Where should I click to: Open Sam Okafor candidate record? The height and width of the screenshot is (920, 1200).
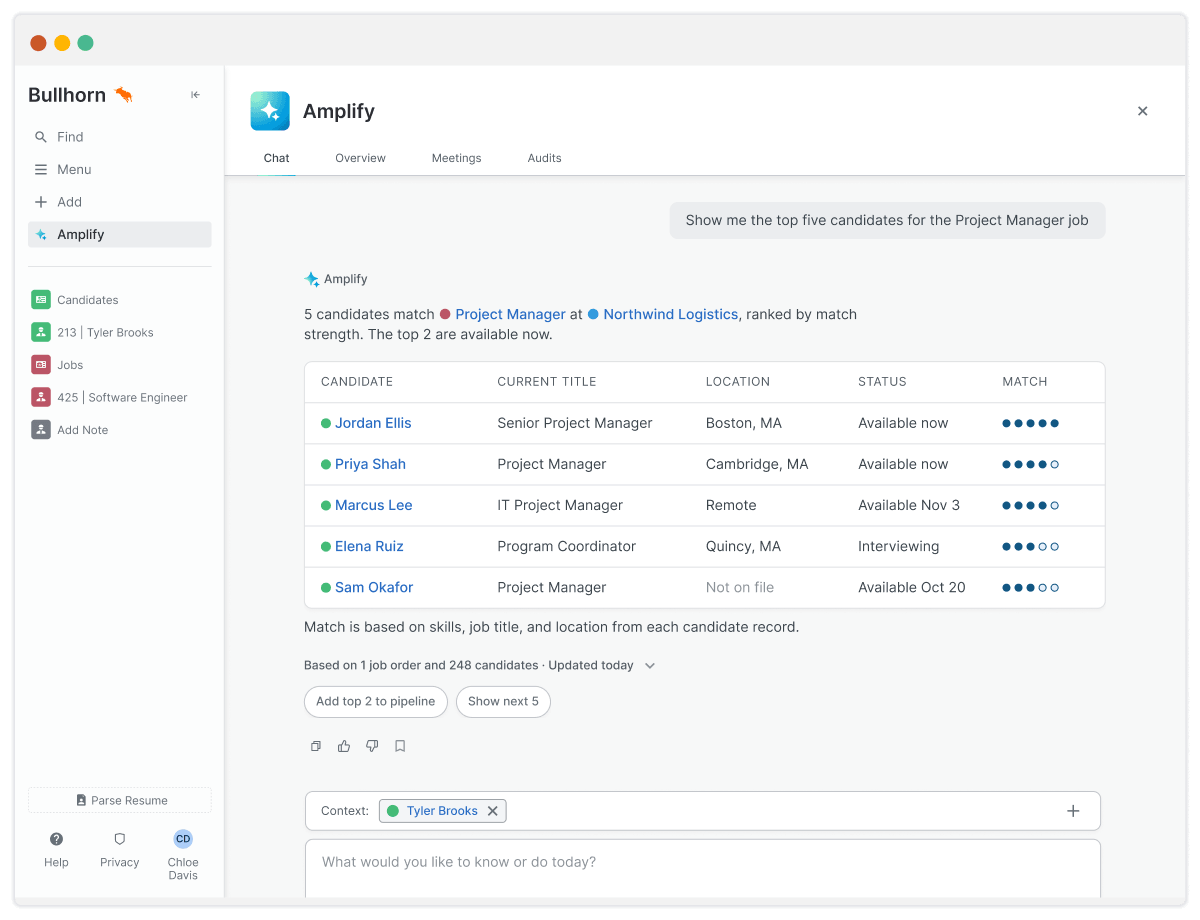tap(374, 587)
